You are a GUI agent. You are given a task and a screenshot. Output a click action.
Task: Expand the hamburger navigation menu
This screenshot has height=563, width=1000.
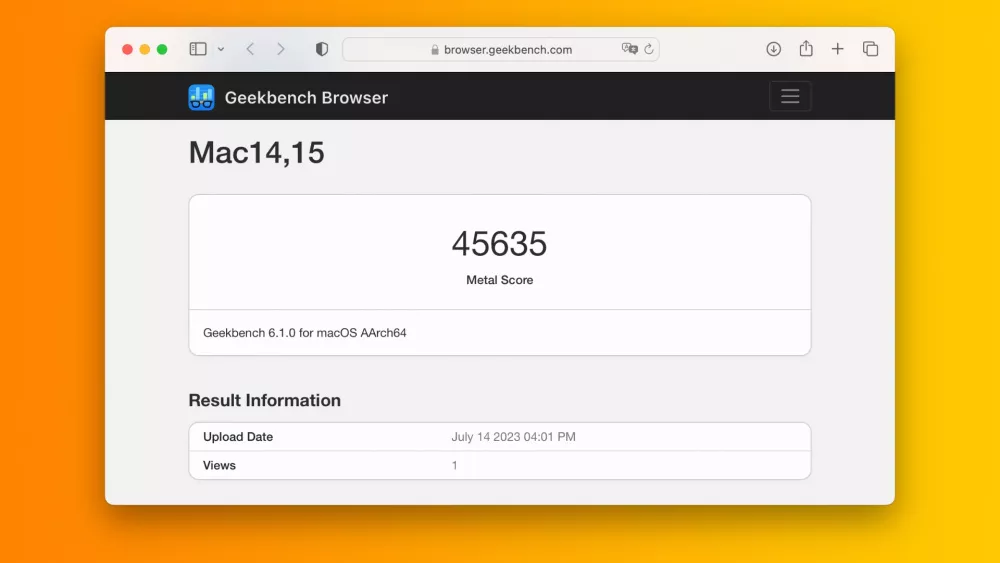pos(790,96)
